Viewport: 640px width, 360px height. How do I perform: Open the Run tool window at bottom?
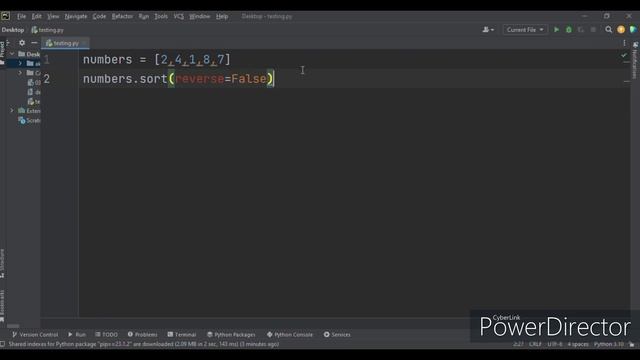tap(77, 334)
